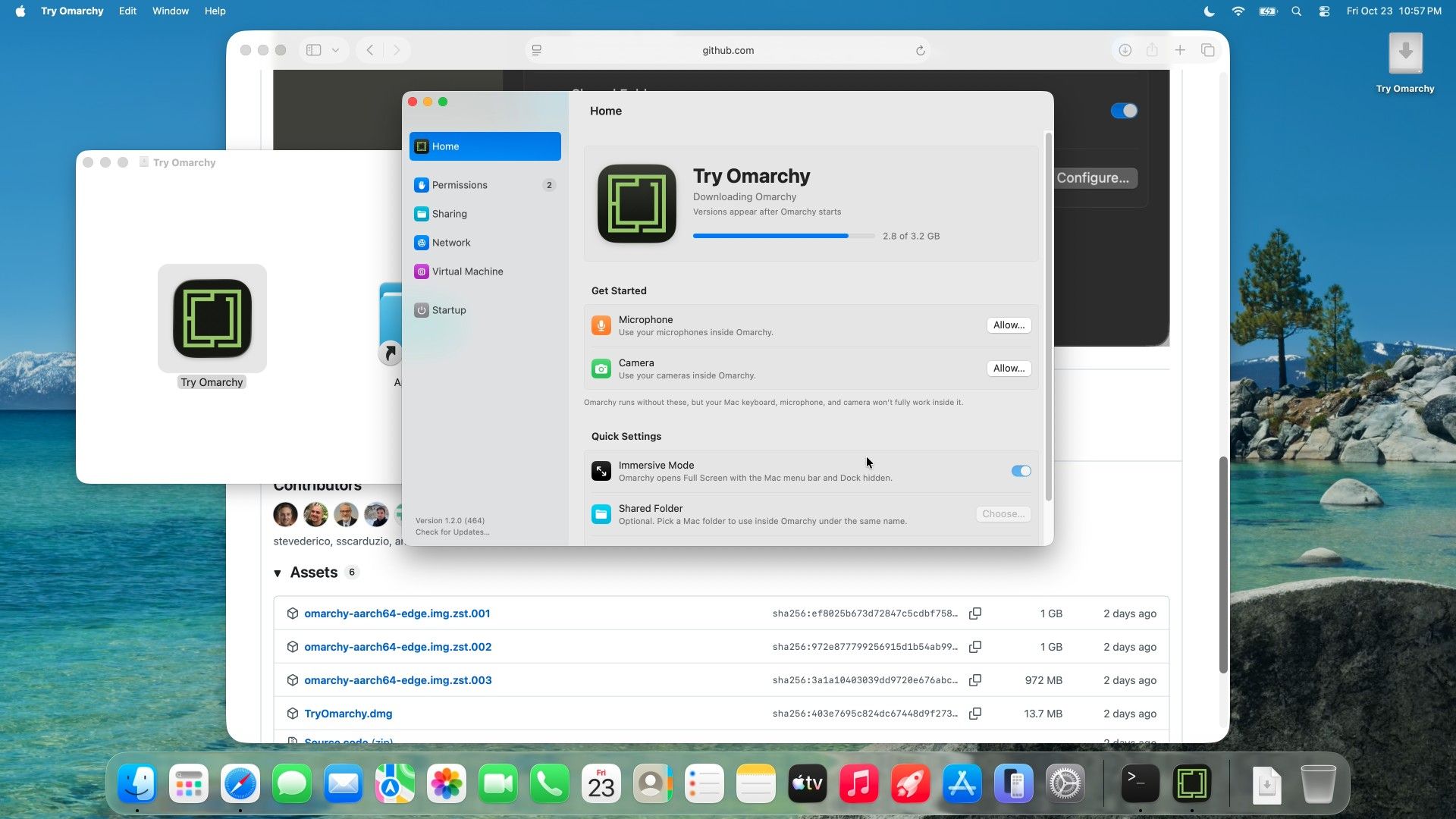The width and height of the screenshot is (1456, 819).
Task: Open Try Omarchy disk image on desktop
Action: point(1405,62)
